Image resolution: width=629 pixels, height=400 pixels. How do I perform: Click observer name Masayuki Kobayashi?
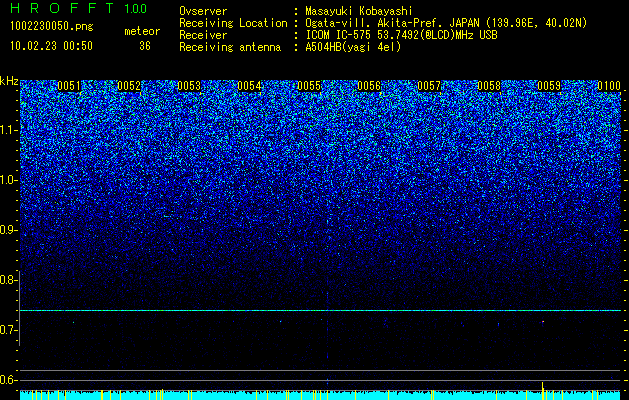[x=359, y=11]
